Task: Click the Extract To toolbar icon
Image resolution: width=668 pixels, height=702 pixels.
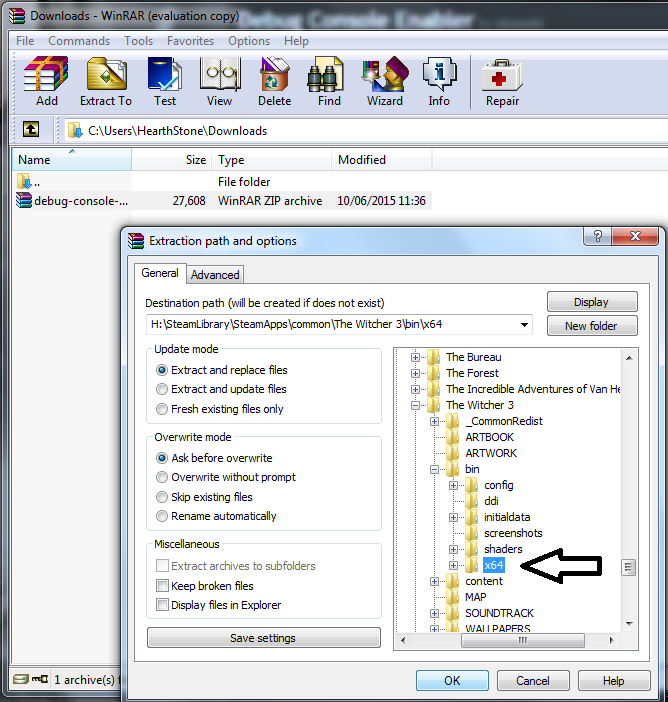Action: pos(106,74)
